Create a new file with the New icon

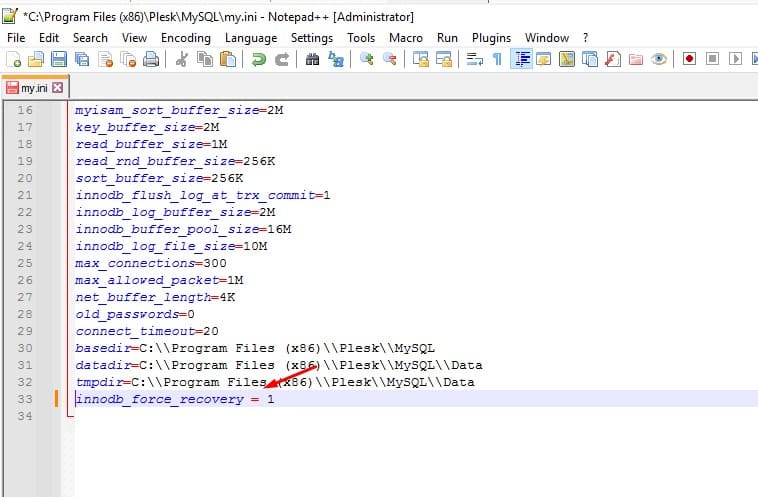click(14, 59)
